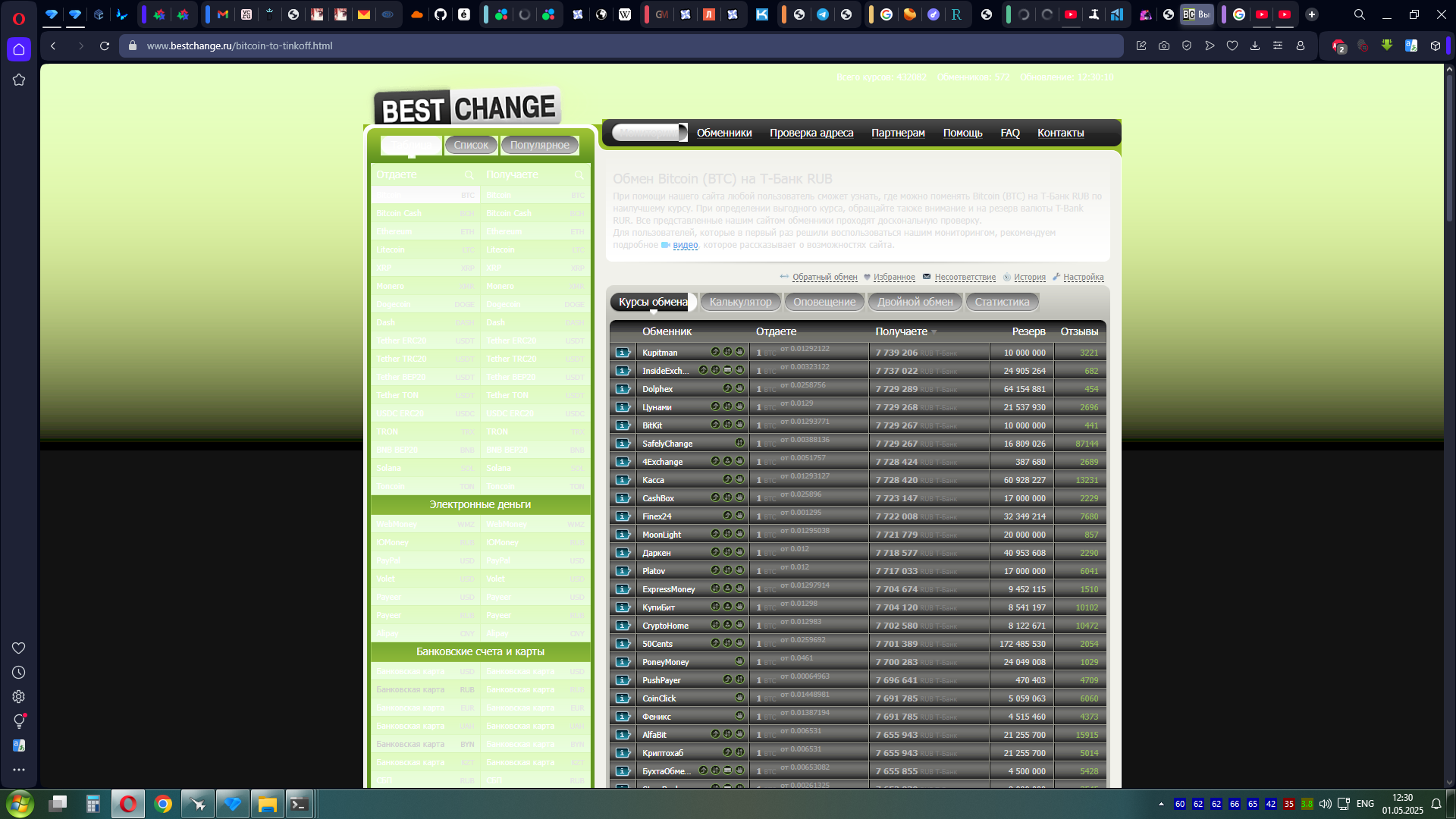
Task: Open the Обменники menu link
Action: point(724,133)
